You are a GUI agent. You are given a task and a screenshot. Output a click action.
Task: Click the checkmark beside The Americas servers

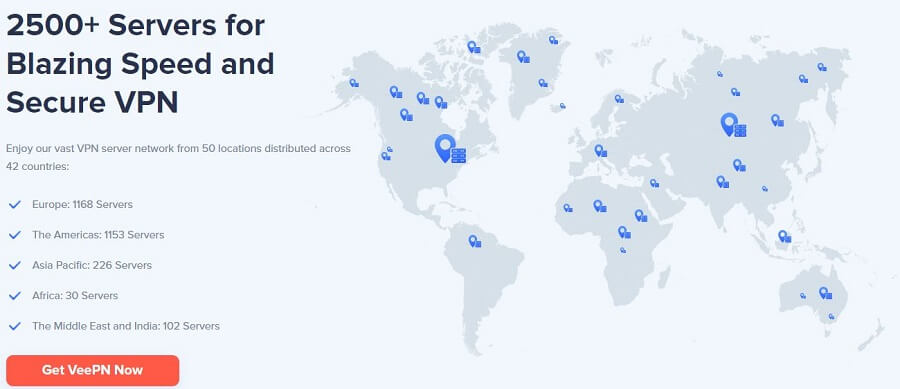(x=15, y=235)
